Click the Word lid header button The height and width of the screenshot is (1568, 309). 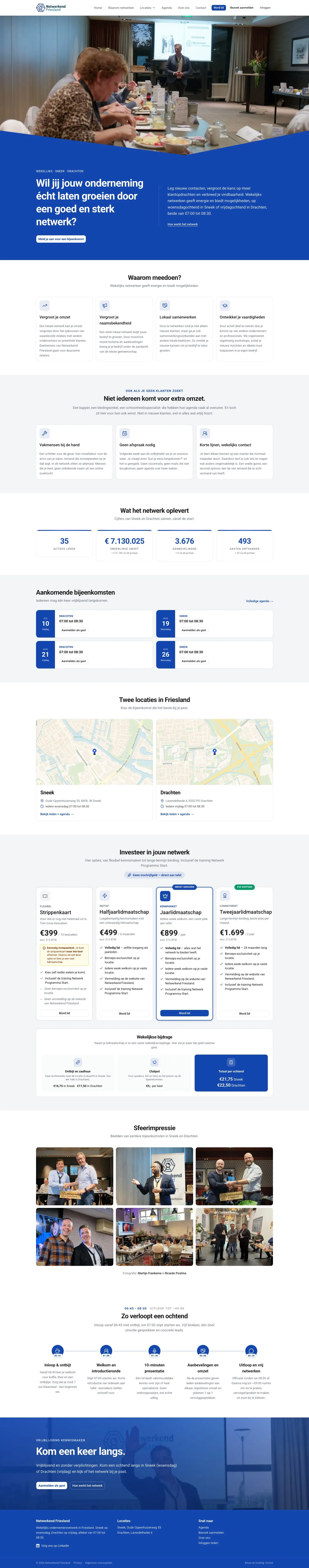coord(218,8)
